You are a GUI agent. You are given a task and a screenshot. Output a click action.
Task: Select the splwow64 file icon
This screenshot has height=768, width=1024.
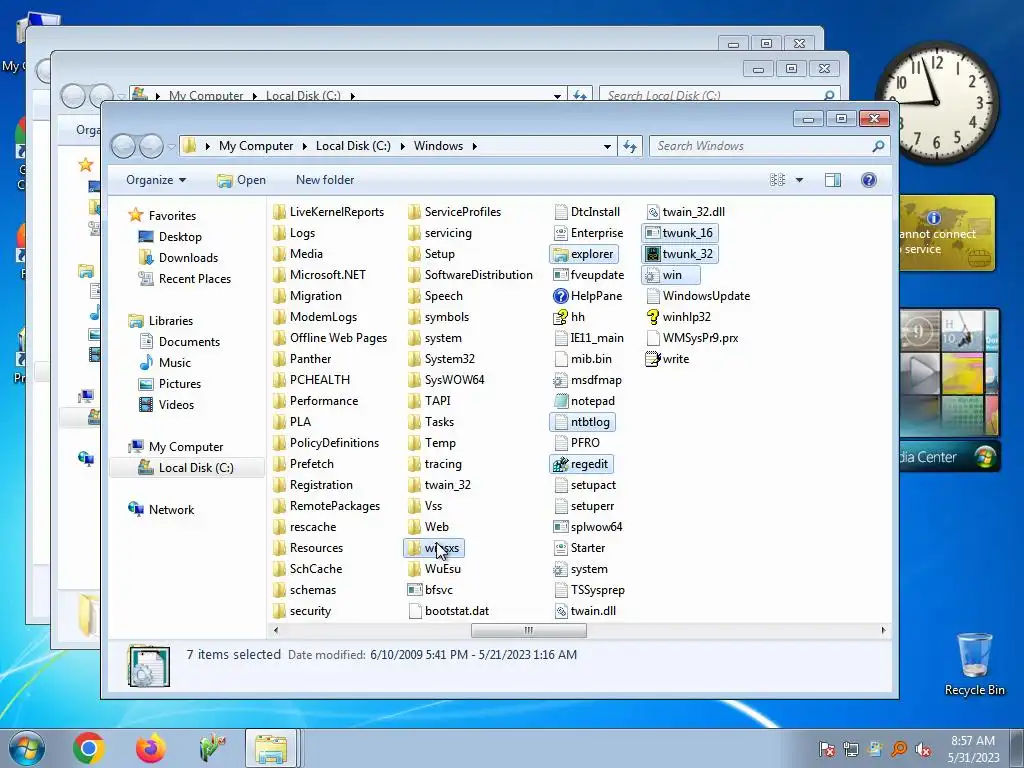click(560, 527)
